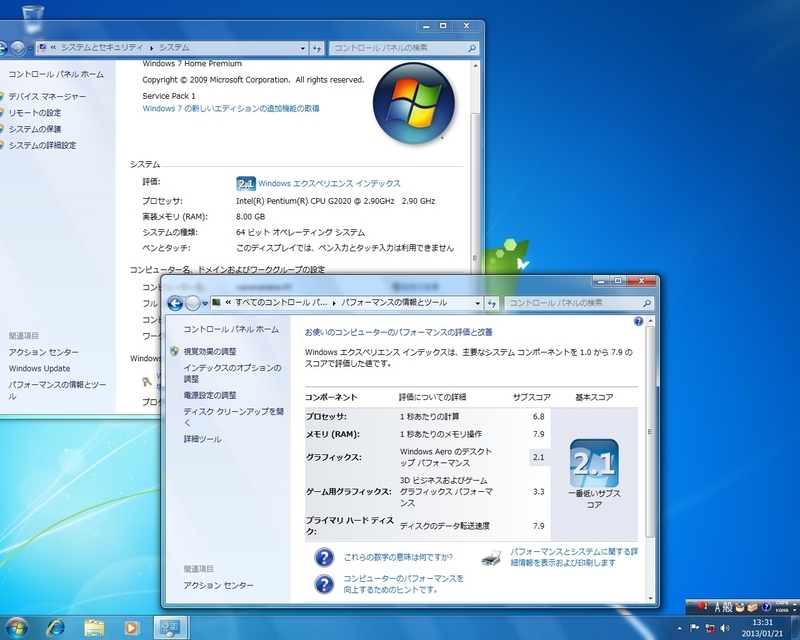The width and height of the screenshot is (800, 640).
Task: Open 視覚効果の調整 link
Action: tap(210, 352)
